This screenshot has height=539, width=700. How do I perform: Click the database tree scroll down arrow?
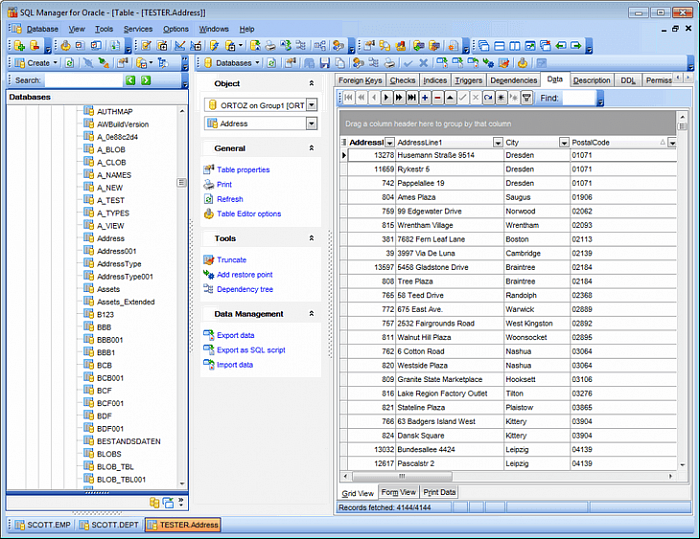(x=182, y=483)
